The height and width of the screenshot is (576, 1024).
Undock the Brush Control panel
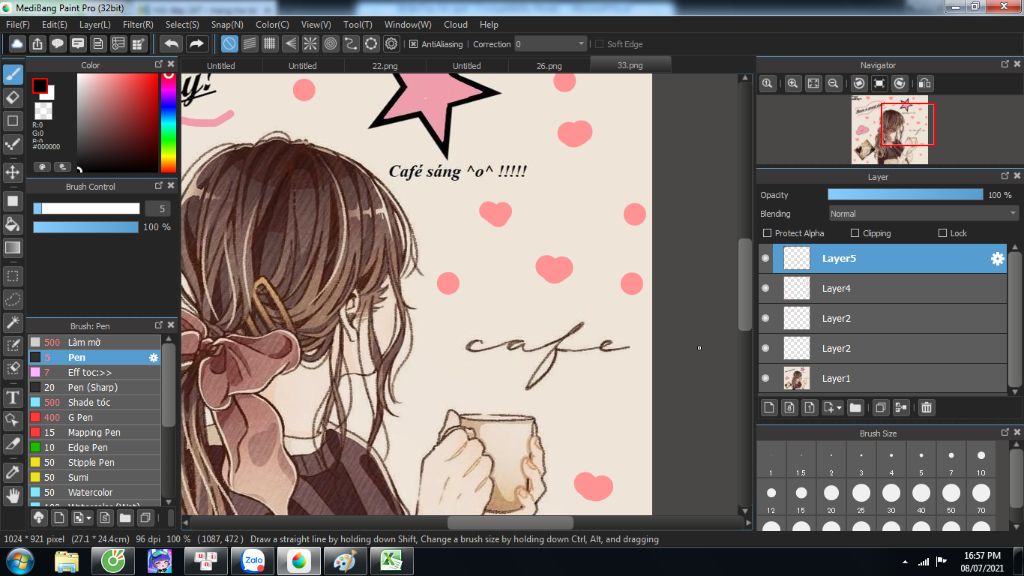click(158, 185)
